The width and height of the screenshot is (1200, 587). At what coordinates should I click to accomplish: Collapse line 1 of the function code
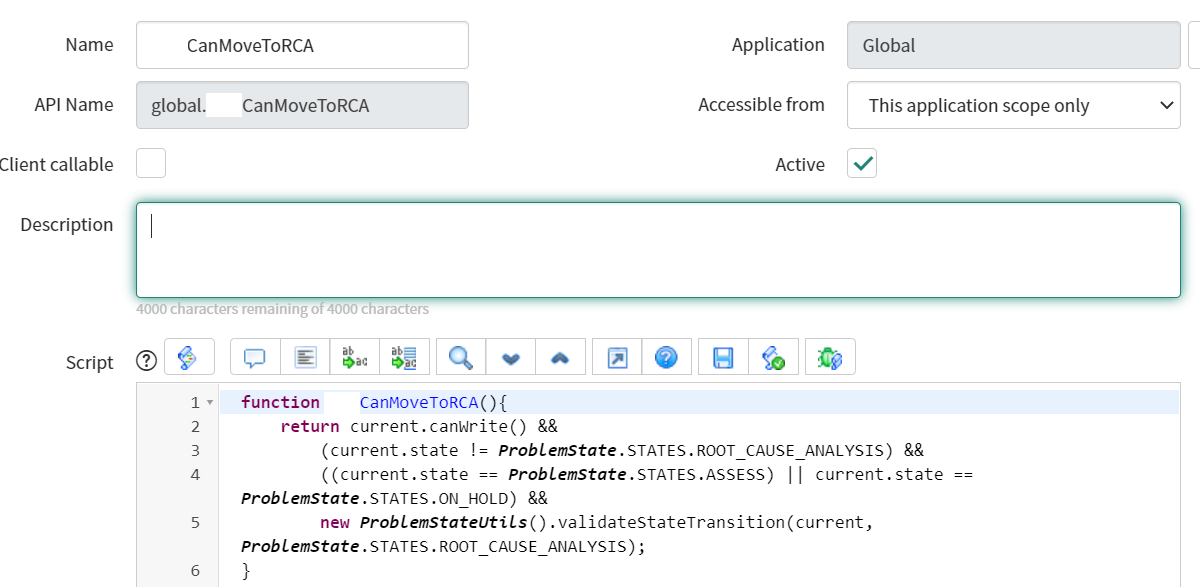(x=210, y=401)
